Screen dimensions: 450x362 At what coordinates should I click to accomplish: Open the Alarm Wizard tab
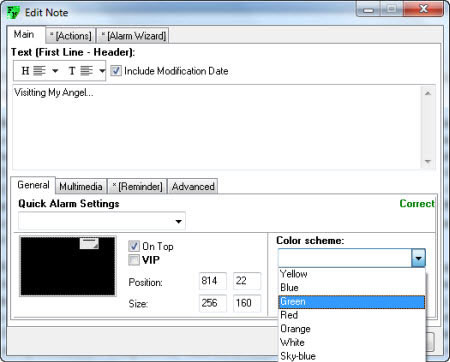(x=133, y=36)
